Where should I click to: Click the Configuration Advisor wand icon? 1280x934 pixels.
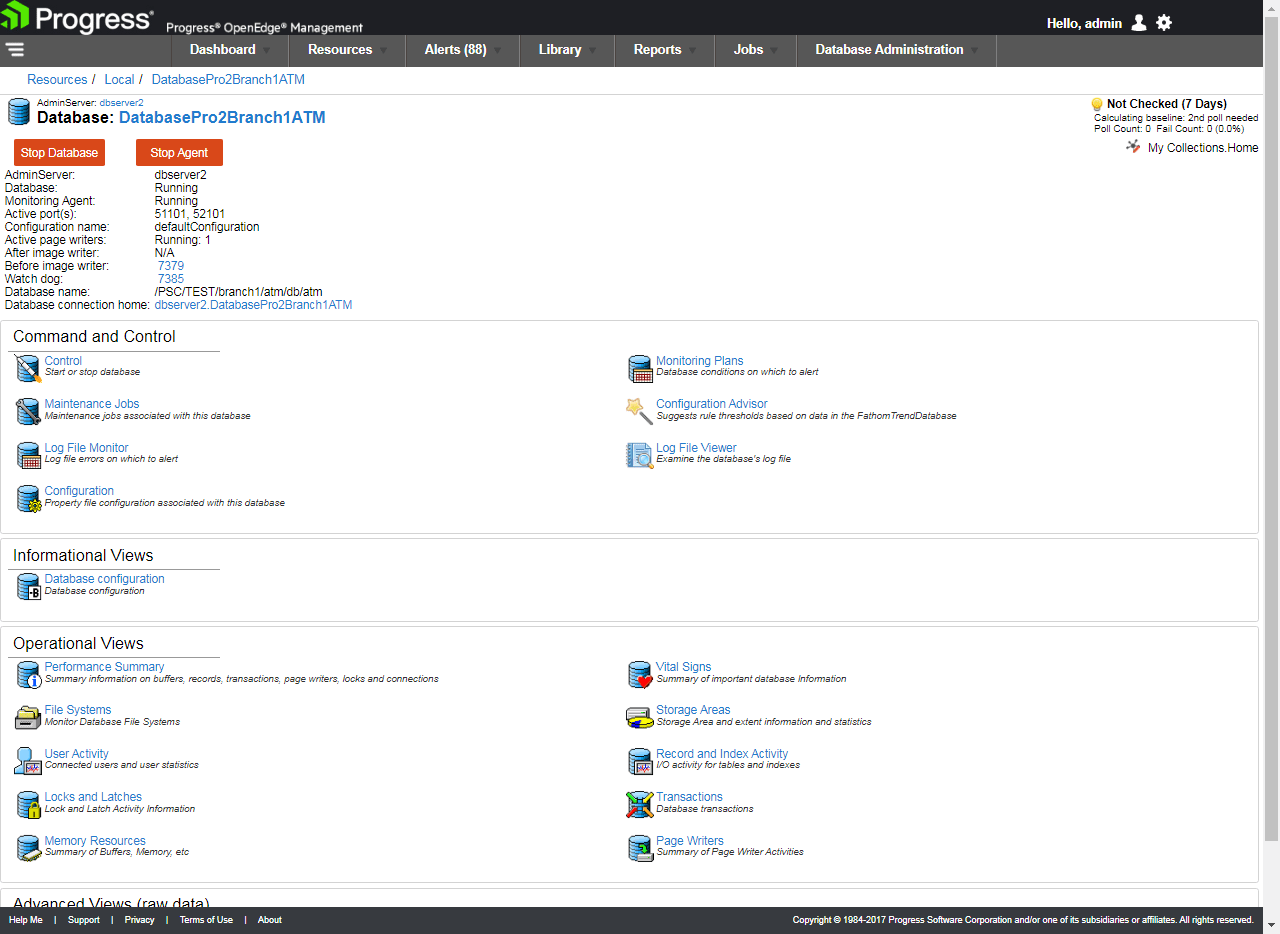640,411
